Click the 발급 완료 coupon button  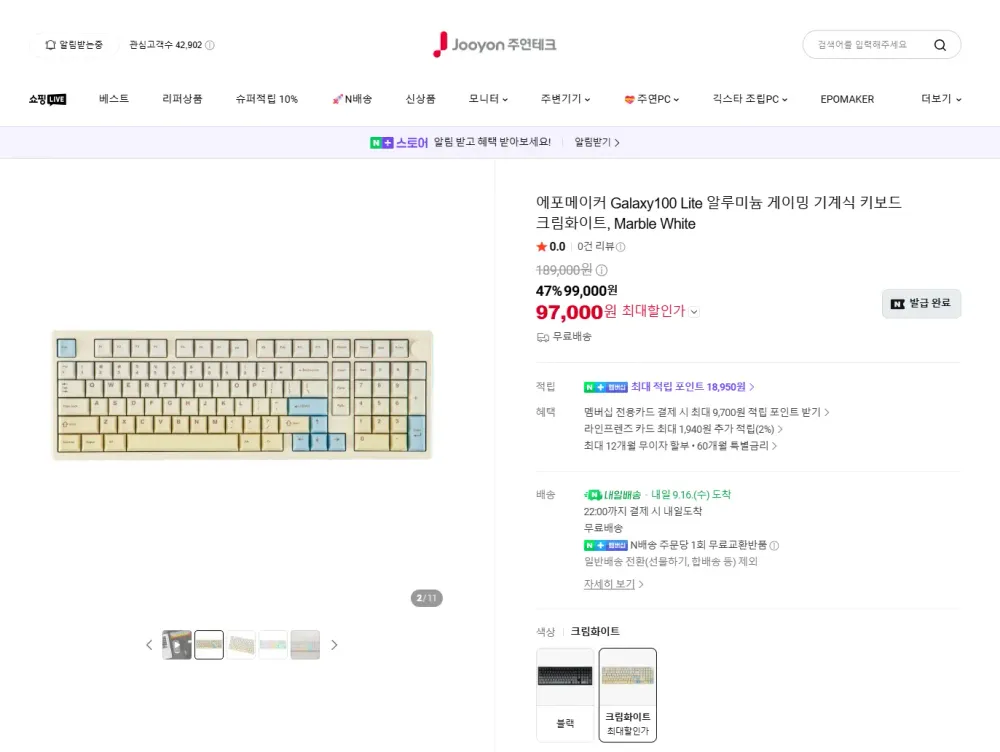click(x=922, y=304)
